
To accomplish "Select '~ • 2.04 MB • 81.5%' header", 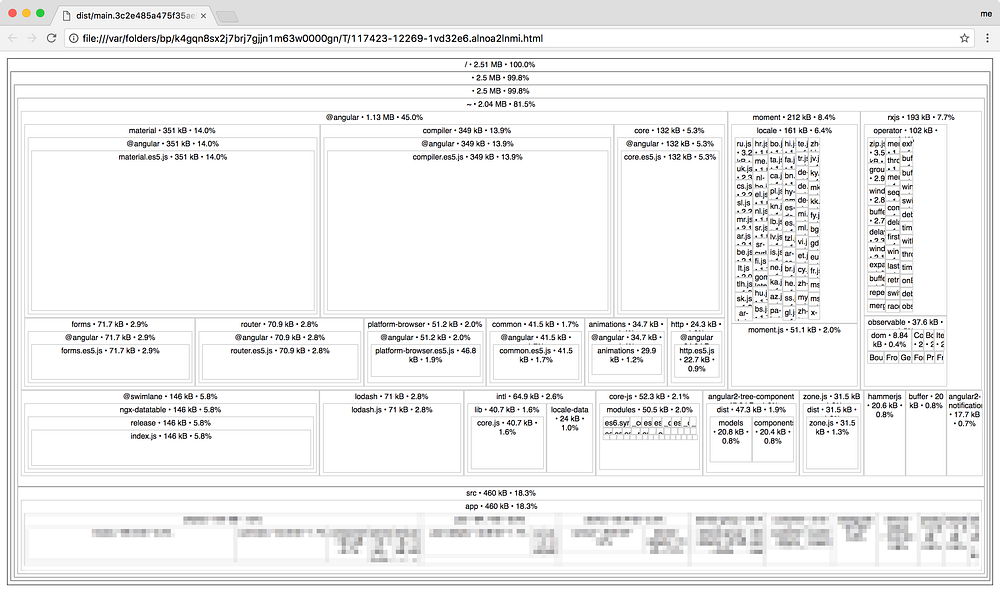I will coord(500,104).
